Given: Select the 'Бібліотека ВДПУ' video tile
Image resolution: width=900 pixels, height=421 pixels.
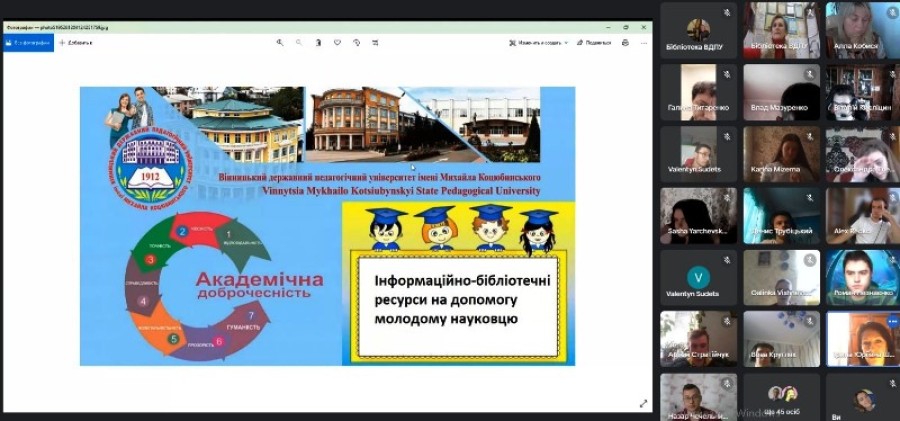Looking at the screenshot, I should 782,30.
